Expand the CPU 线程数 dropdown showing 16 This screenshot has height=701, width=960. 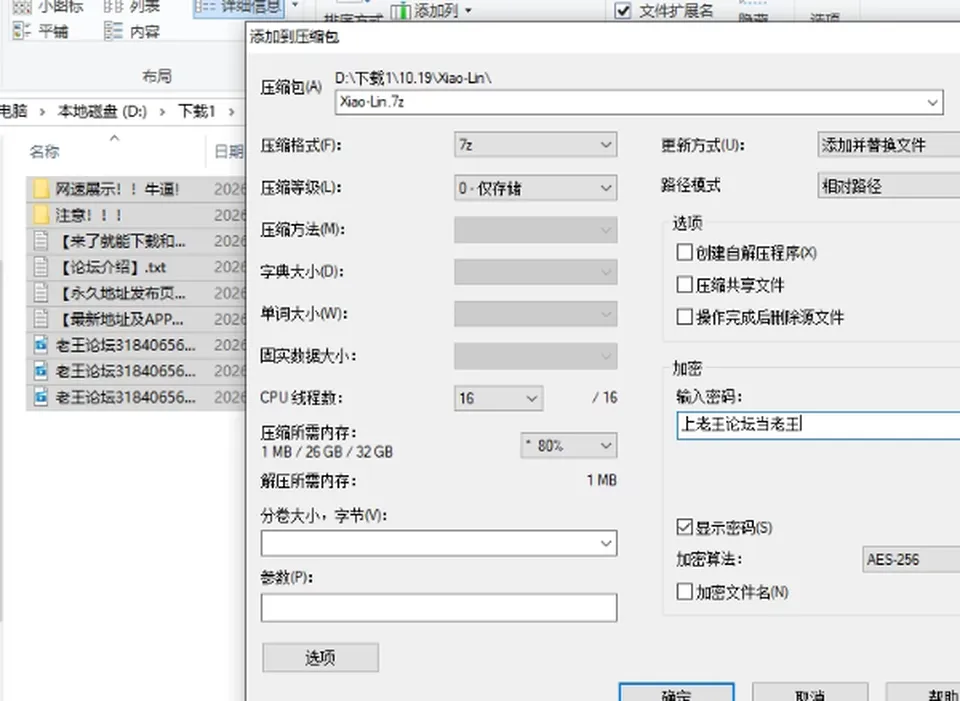click(498, 398)
